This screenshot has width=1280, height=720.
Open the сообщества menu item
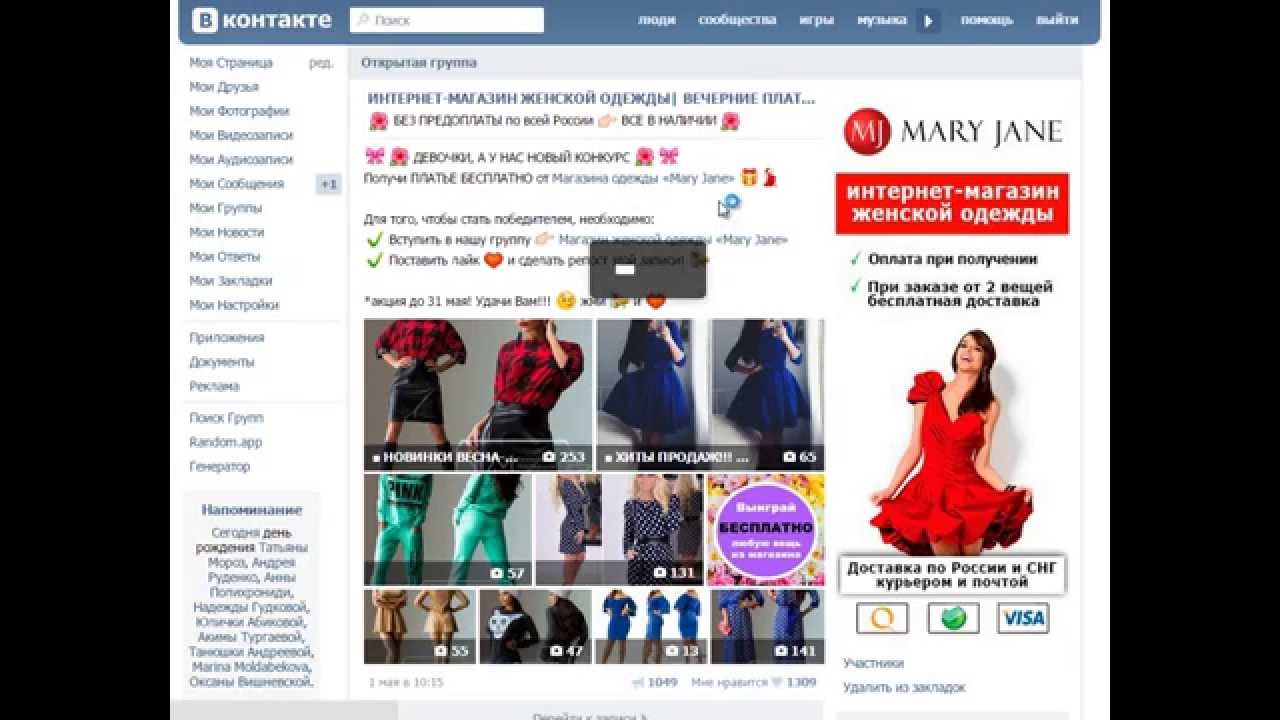tap(737, 20)
